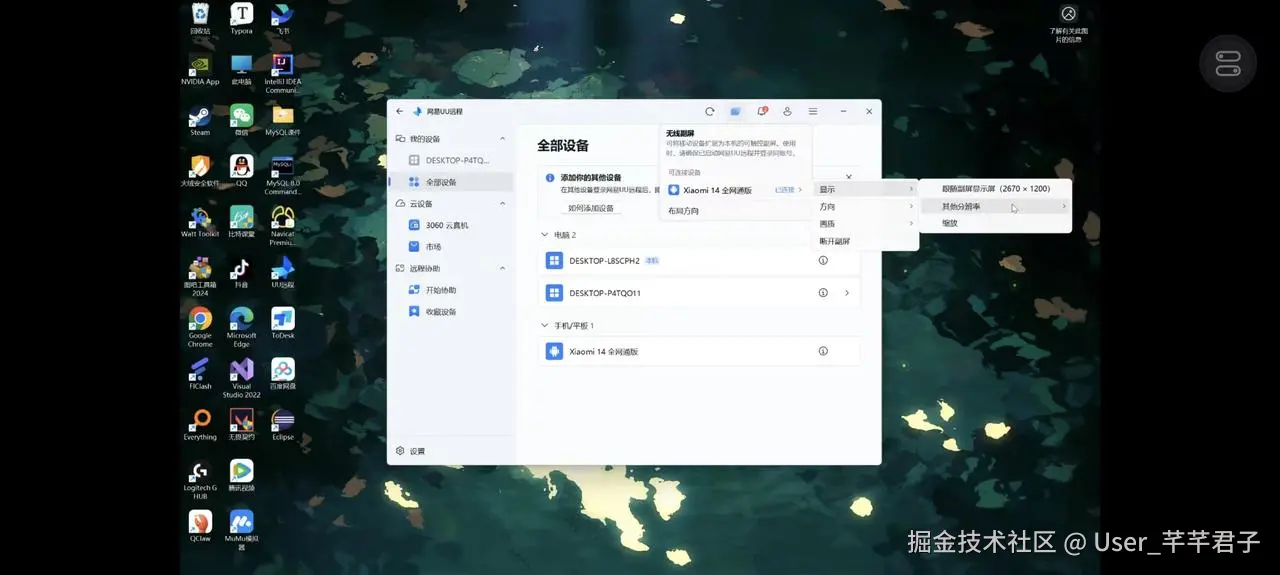Image resolution: width=1280 pixels, height=575 pixels.
Task: Select Xiaomi 14 全网通版 in the device list
Action: 699,352
